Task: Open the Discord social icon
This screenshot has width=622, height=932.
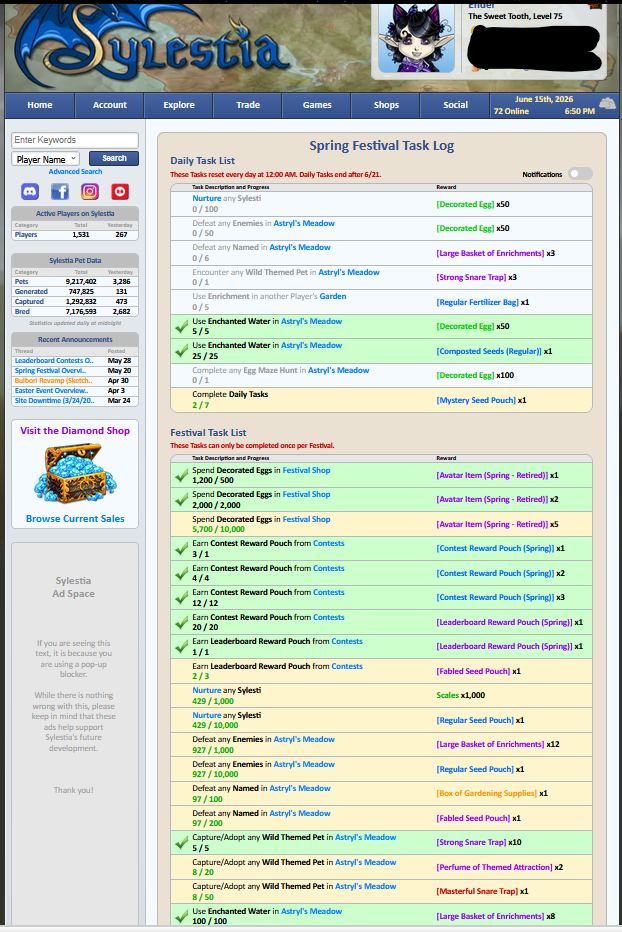Action: tap(30, 191)
